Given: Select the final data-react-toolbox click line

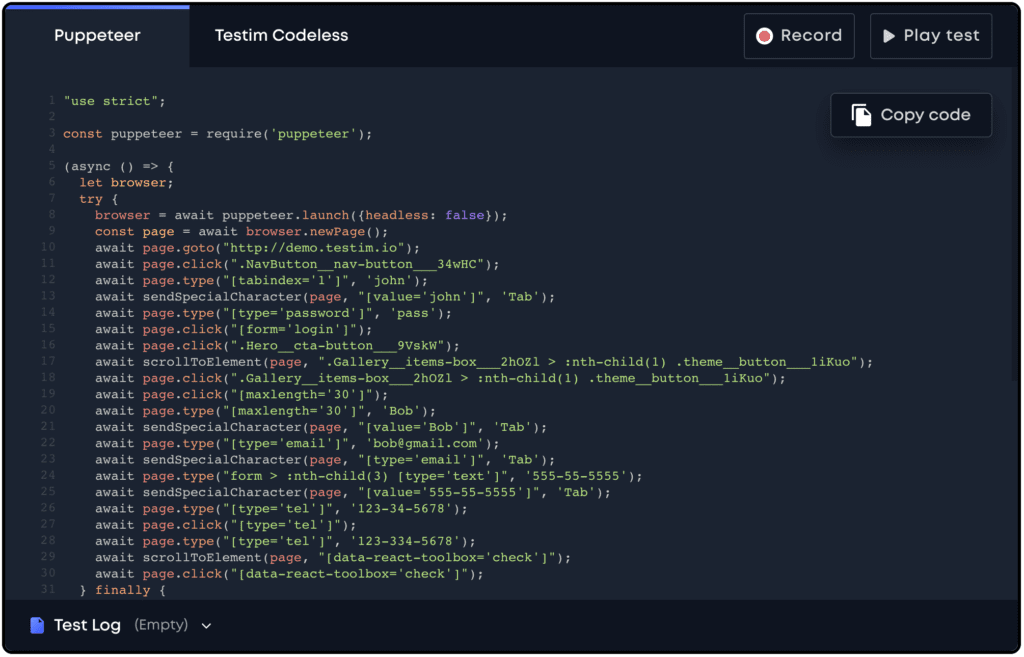Looking at the screenshot, I should [x=289, y=575].
